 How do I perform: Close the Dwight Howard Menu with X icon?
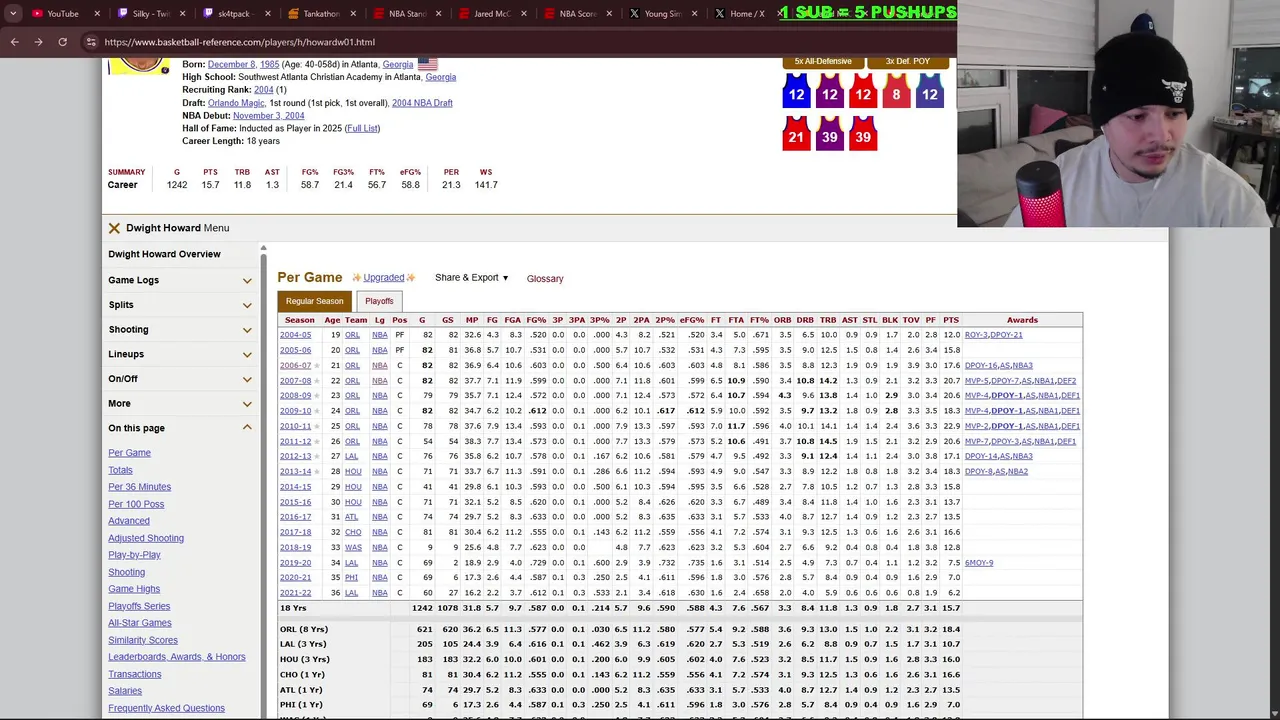tap(114, 228)
